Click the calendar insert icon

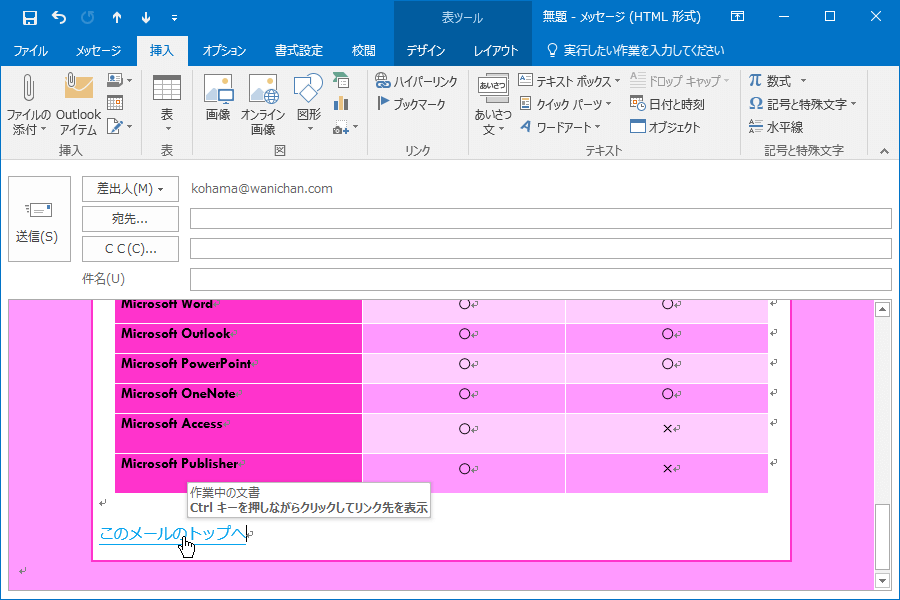pos(115,103)
